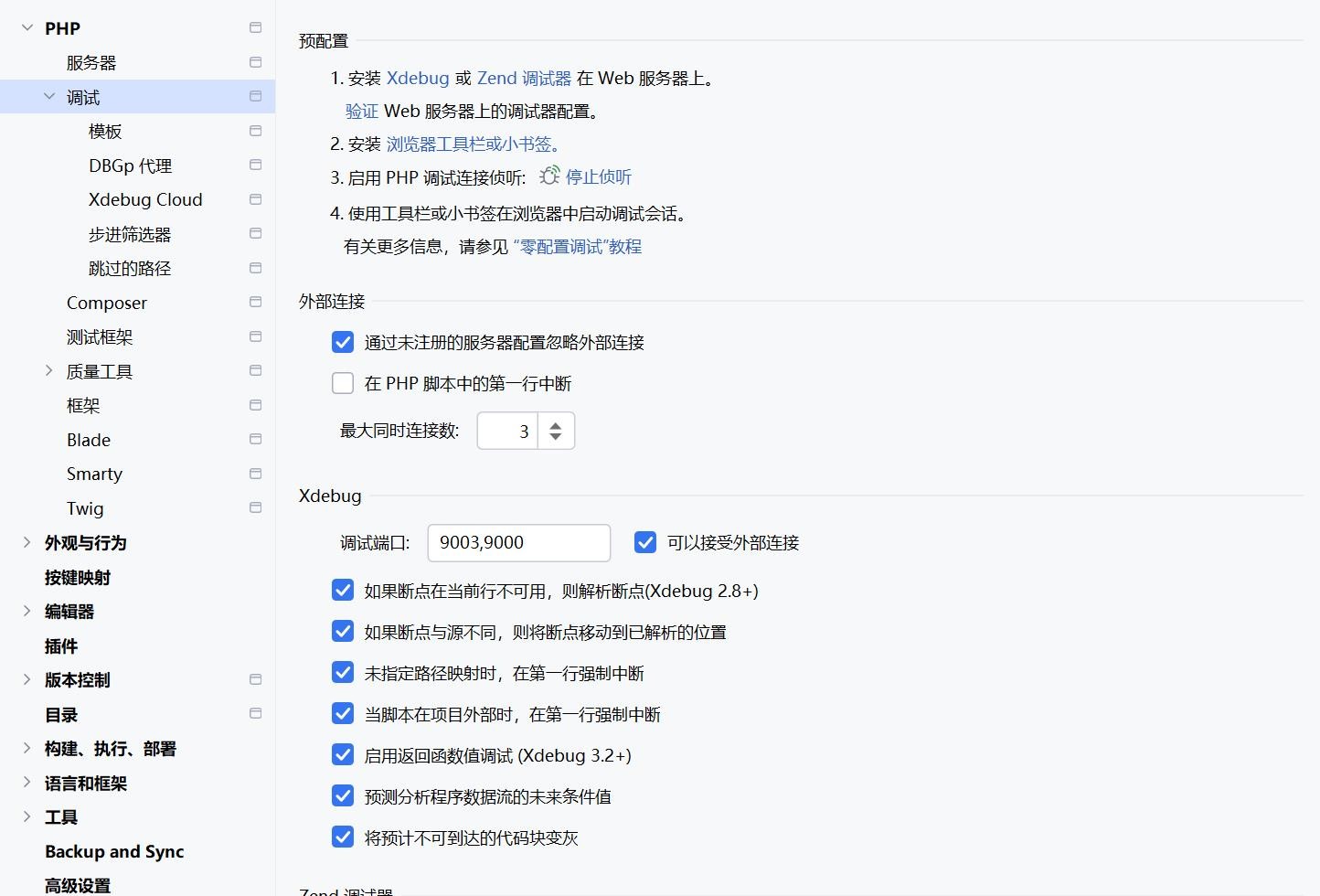
Task: Click the 停止侦听 link
Action: (x=599, y=177)
